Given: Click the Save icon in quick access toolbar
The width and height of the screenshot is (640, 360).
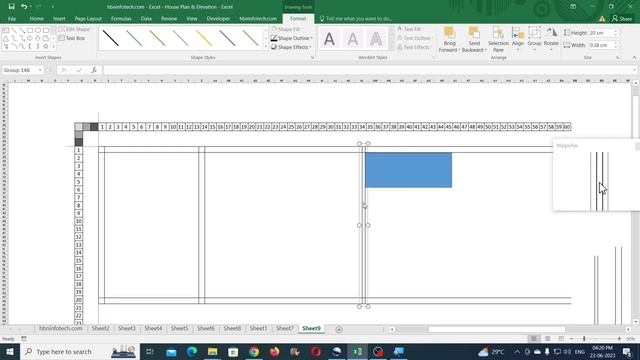Looking at the screenshot, I should point(11,7).
